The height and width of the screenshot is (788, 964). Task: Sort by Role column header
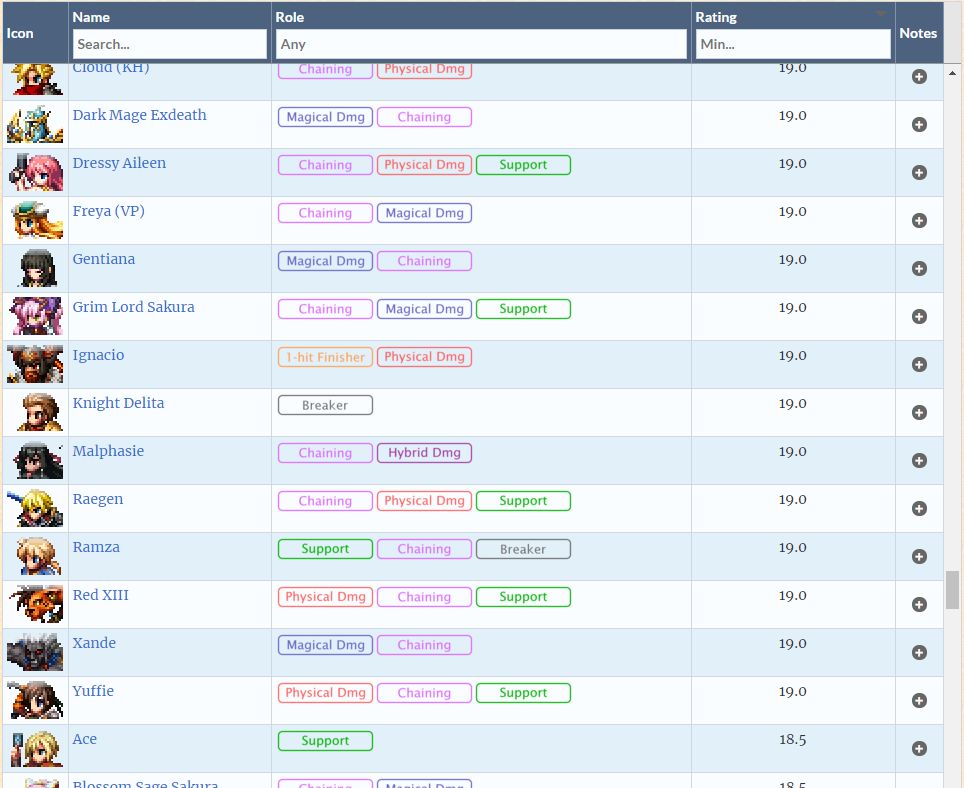point(290,17)
